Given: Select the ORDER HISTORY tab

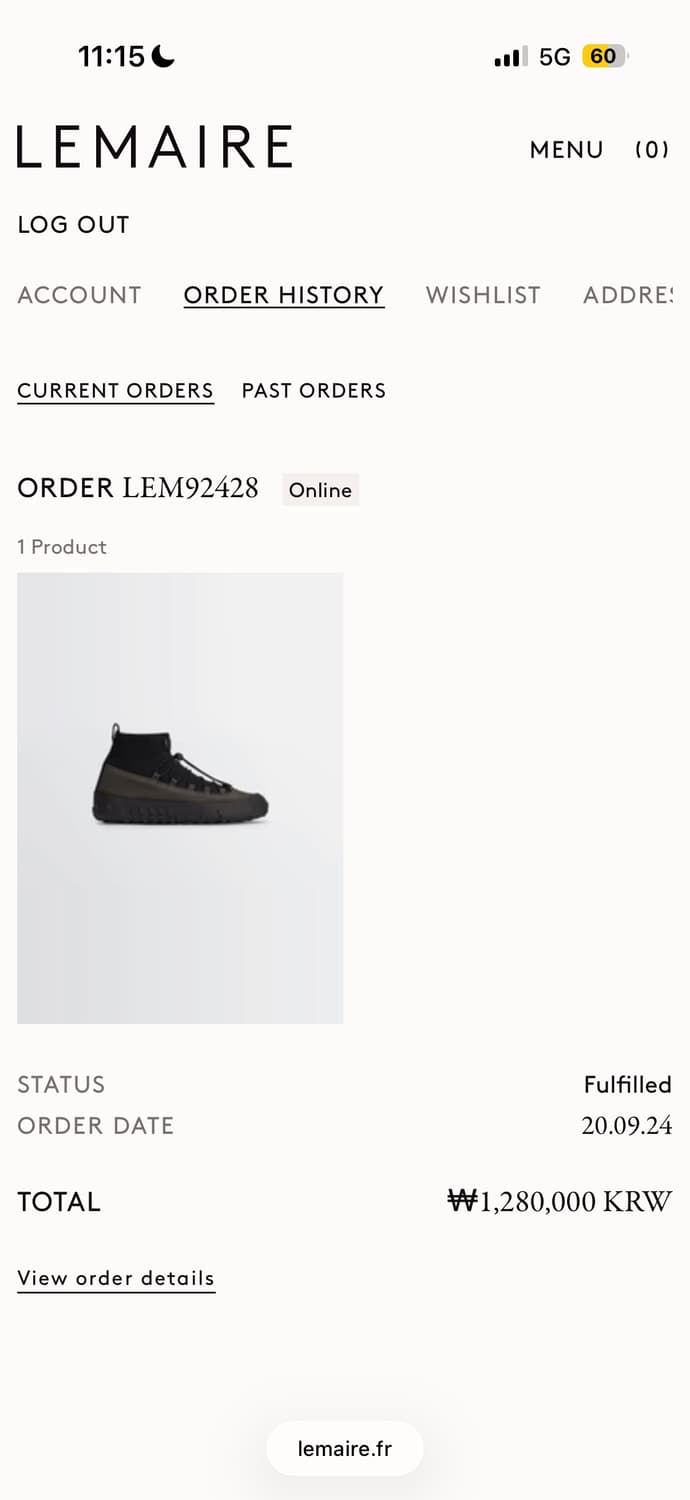Looking at the screenshot, I should point(284,295).
